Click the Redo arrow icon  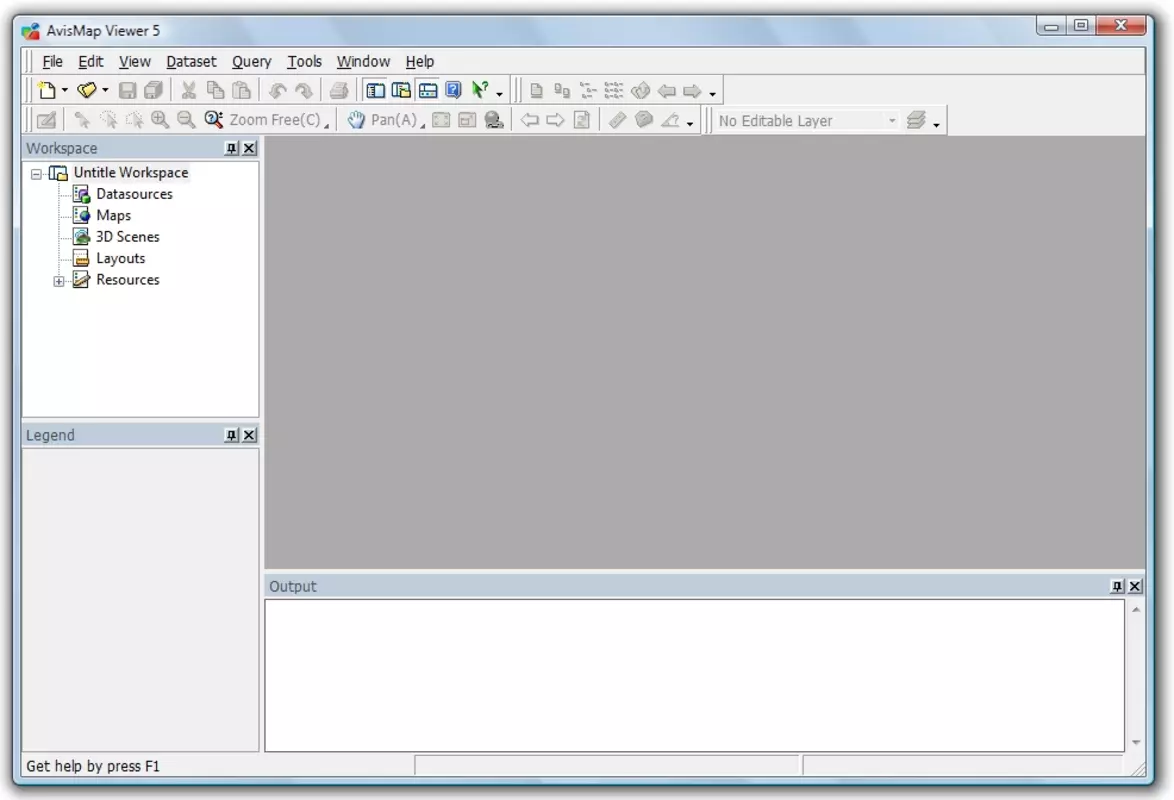pyautogui.click(x=303, y=91)
